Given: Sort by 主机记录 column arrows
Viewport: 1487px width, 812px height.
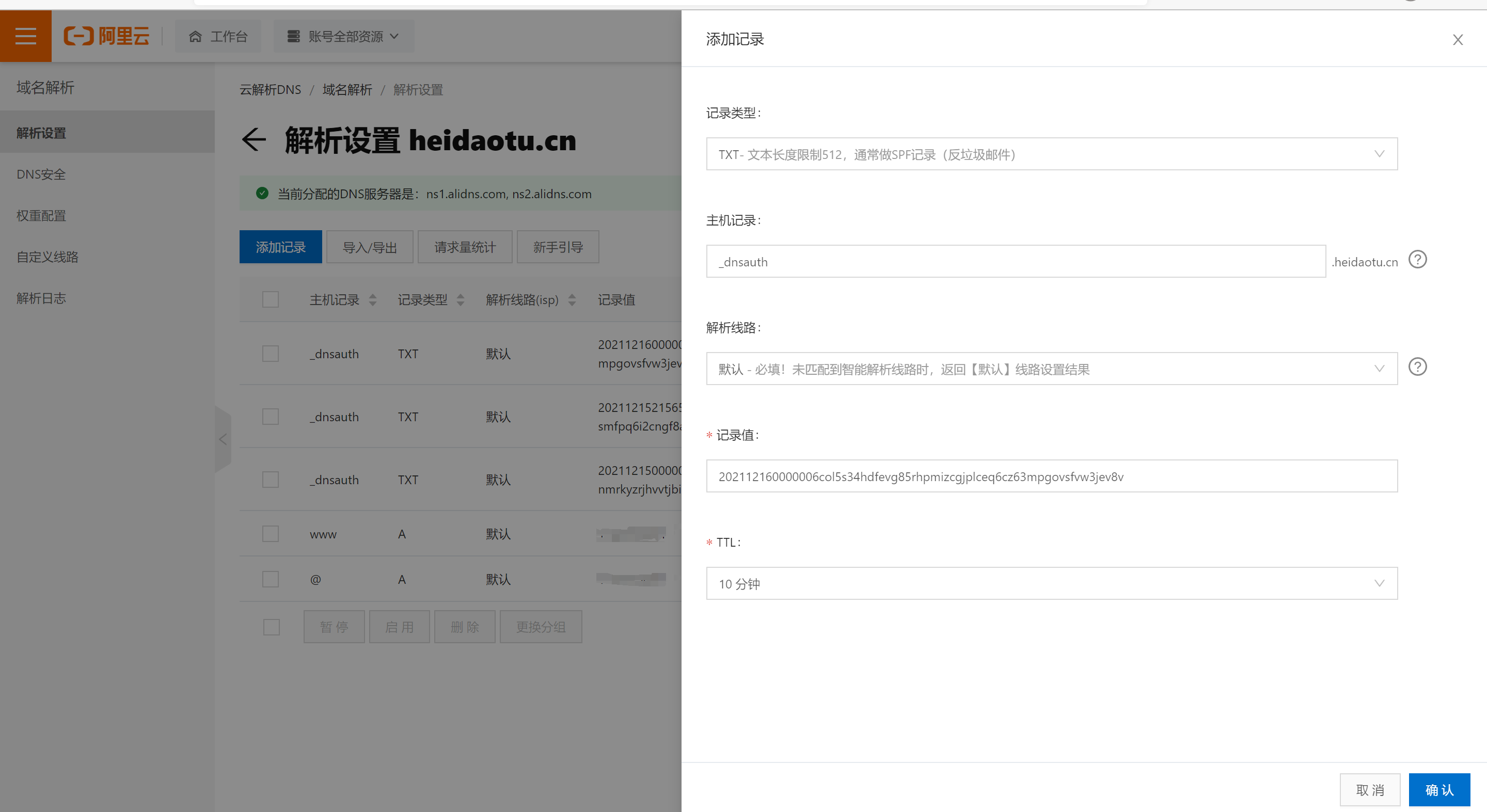Looking at the screenshot, I should click(373, 299).
